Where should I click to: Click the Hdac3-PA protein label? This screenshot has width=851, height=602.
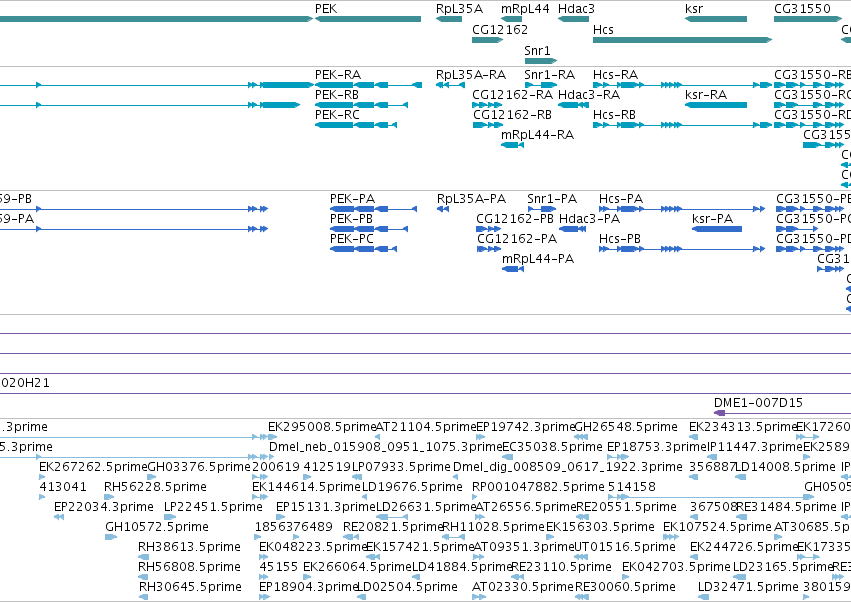(589, 219)
